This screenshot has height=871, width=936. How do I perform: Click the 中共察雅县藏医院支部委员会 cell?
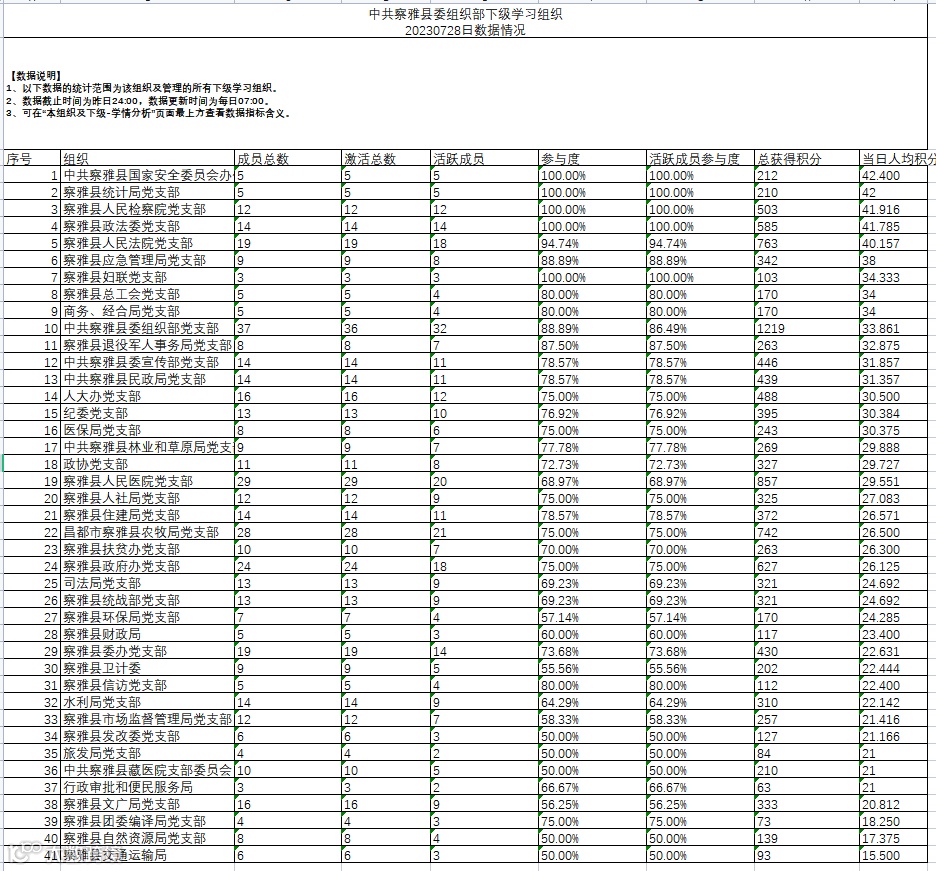(147, 771)
